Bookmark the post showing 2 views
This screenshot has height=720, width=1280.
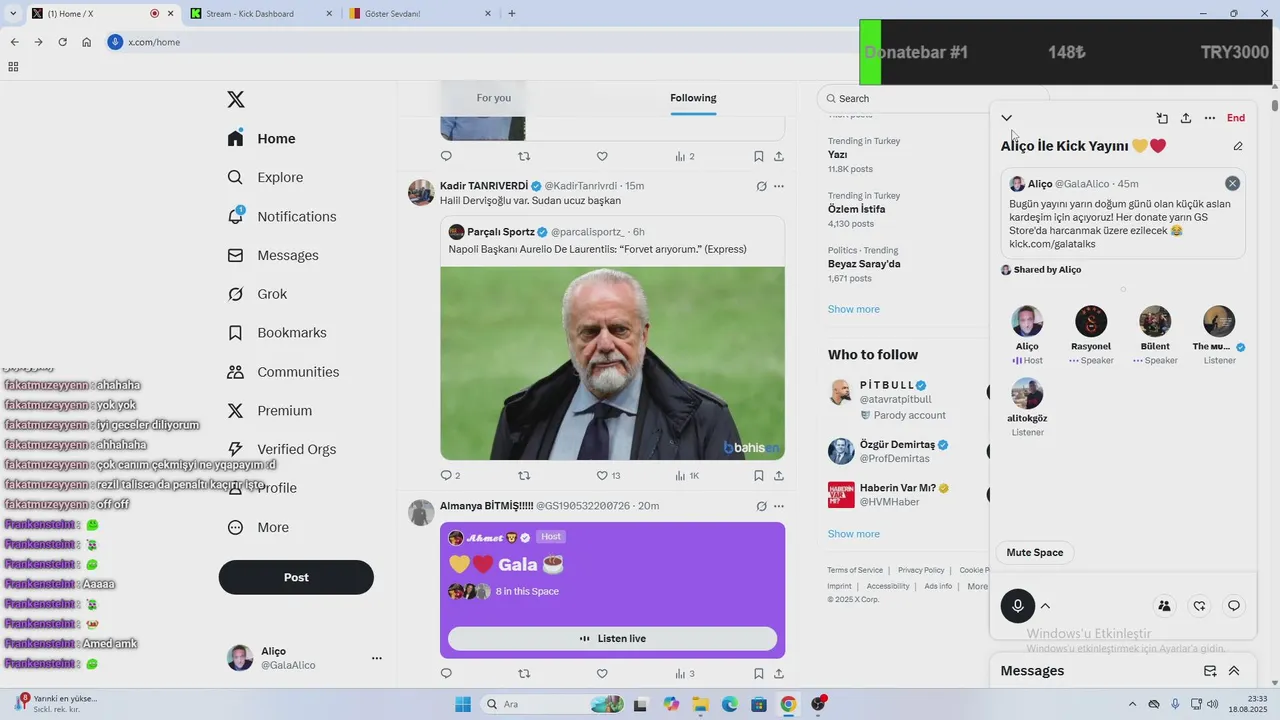tap(759, 156)
